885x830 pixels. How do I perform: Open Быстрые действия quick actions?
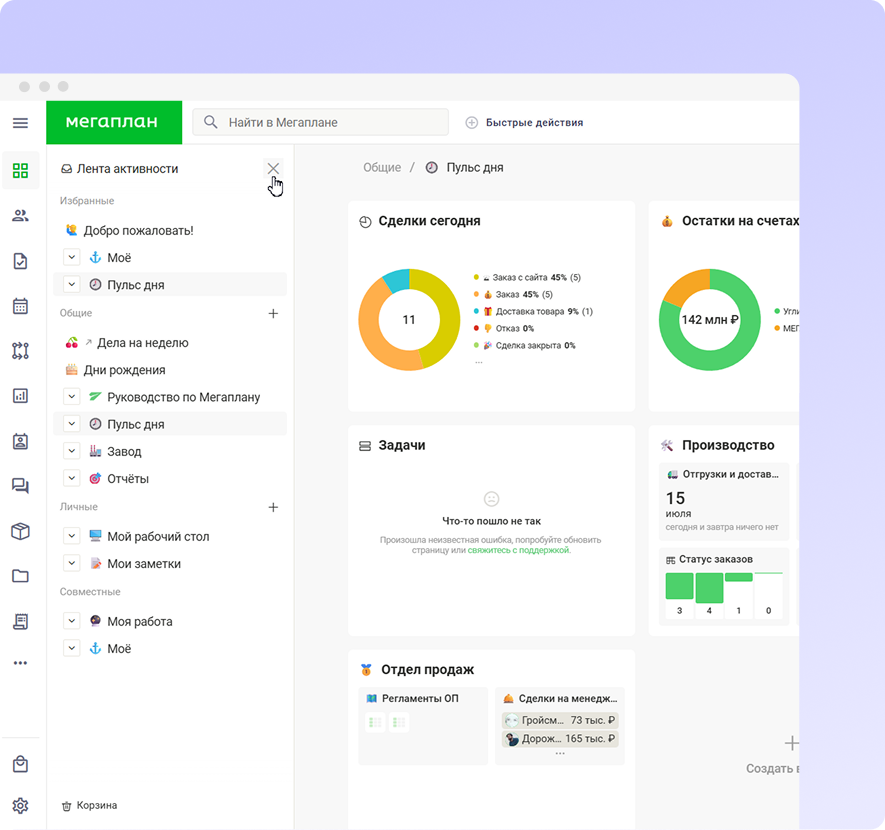pos(524,122)
